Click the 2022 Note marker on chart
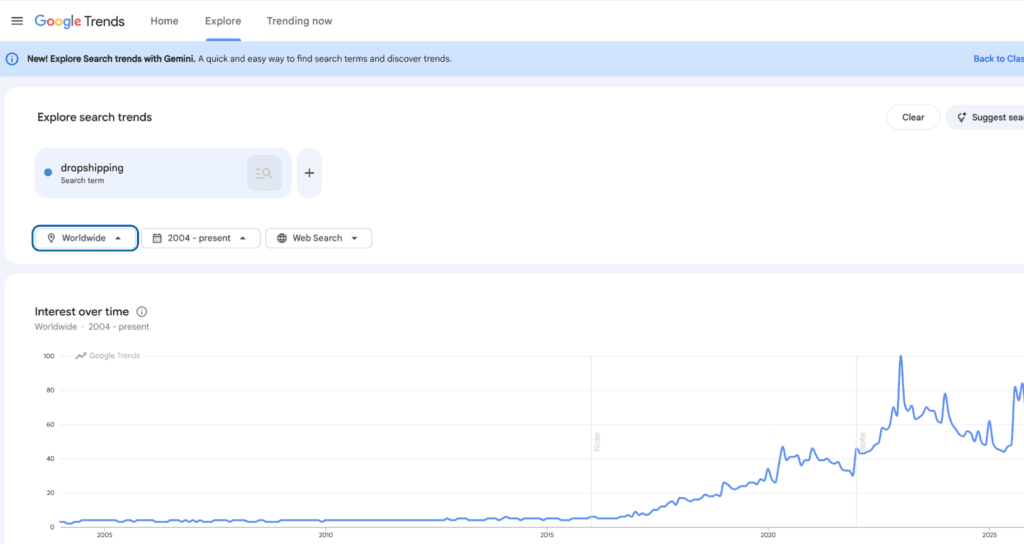Image resolution: width=1024 pixels, height=545 pixels. pyautogui.click(x=862, y=442)
